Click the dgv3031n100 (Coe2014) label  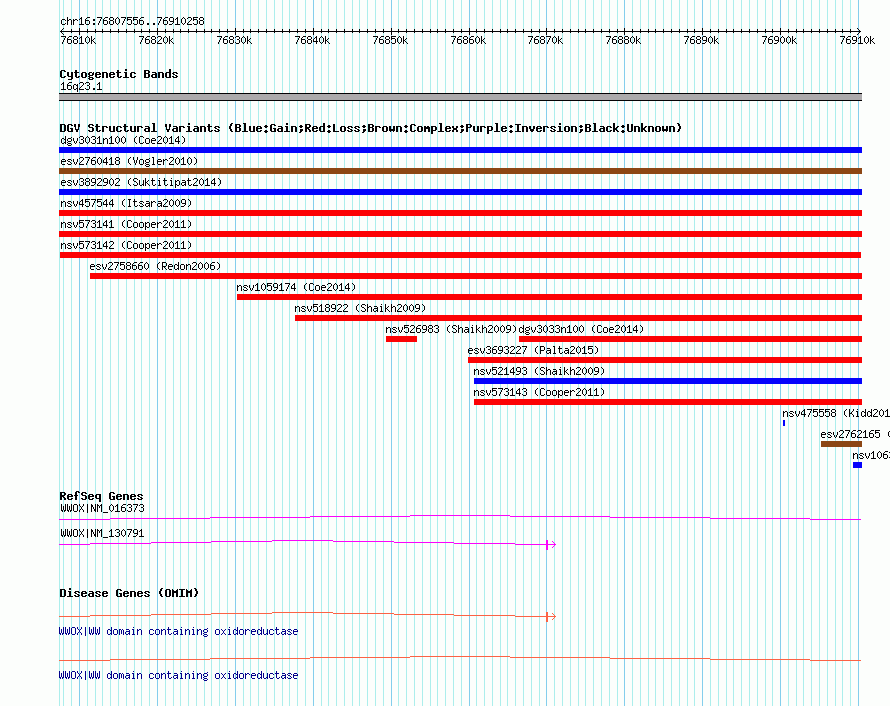tap(123, 140)
